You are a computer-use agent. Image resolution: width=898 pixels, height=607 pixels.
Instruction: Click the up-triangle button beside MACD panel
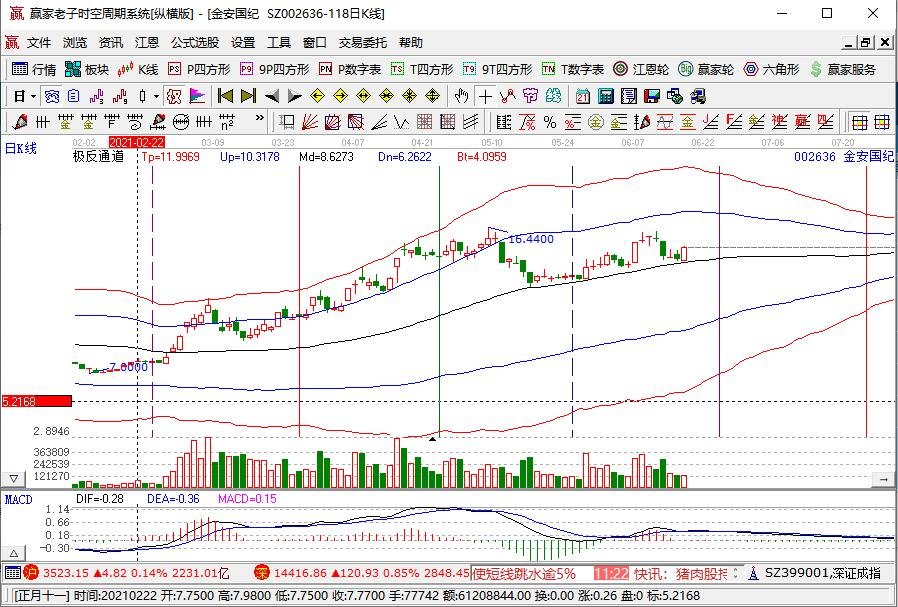tap(14, 553)
